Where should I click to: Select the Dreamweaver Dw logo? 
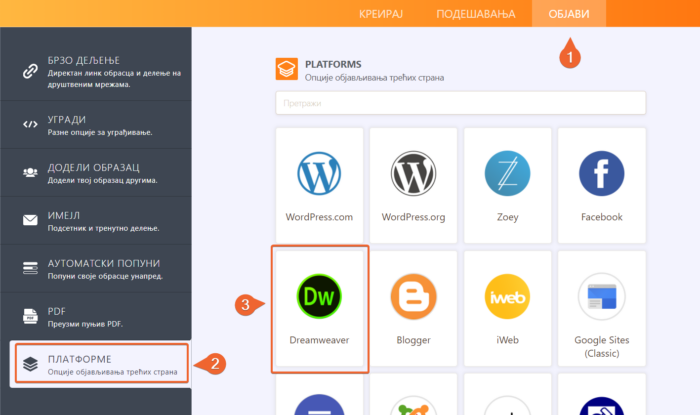[319, 296]
